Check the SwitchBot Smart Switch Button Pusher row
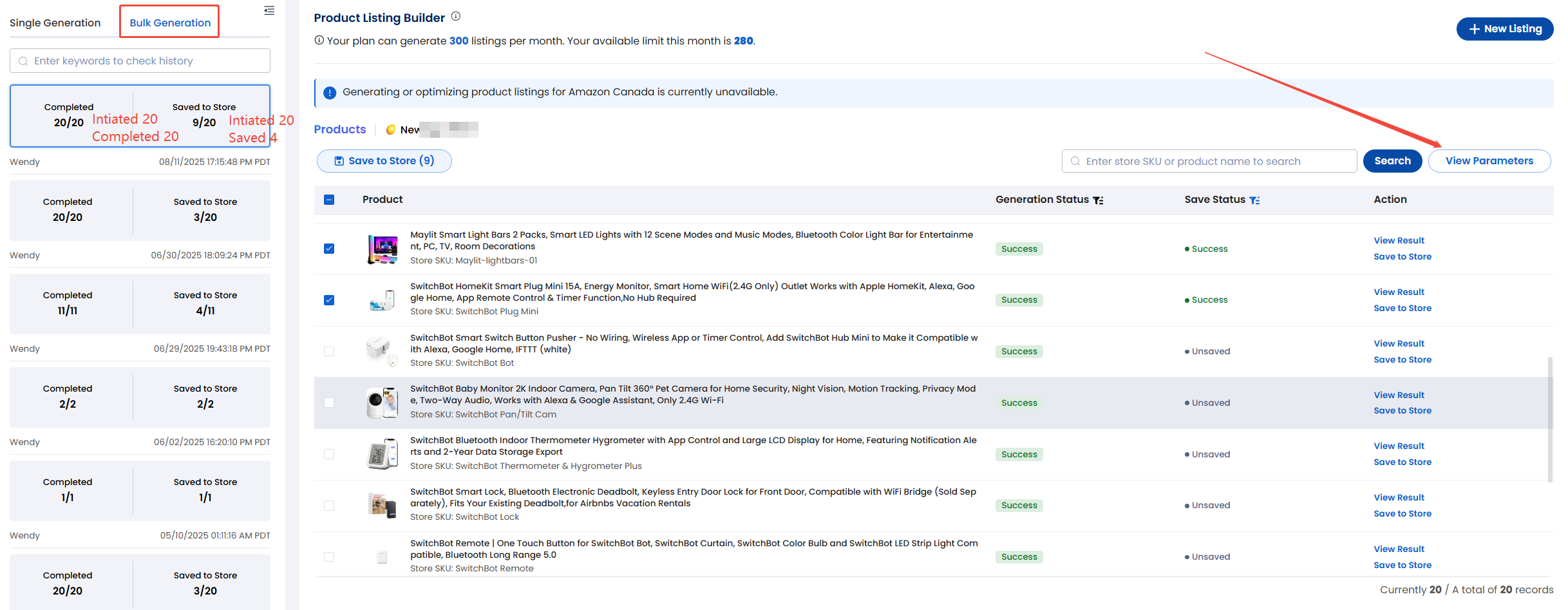 329,352
